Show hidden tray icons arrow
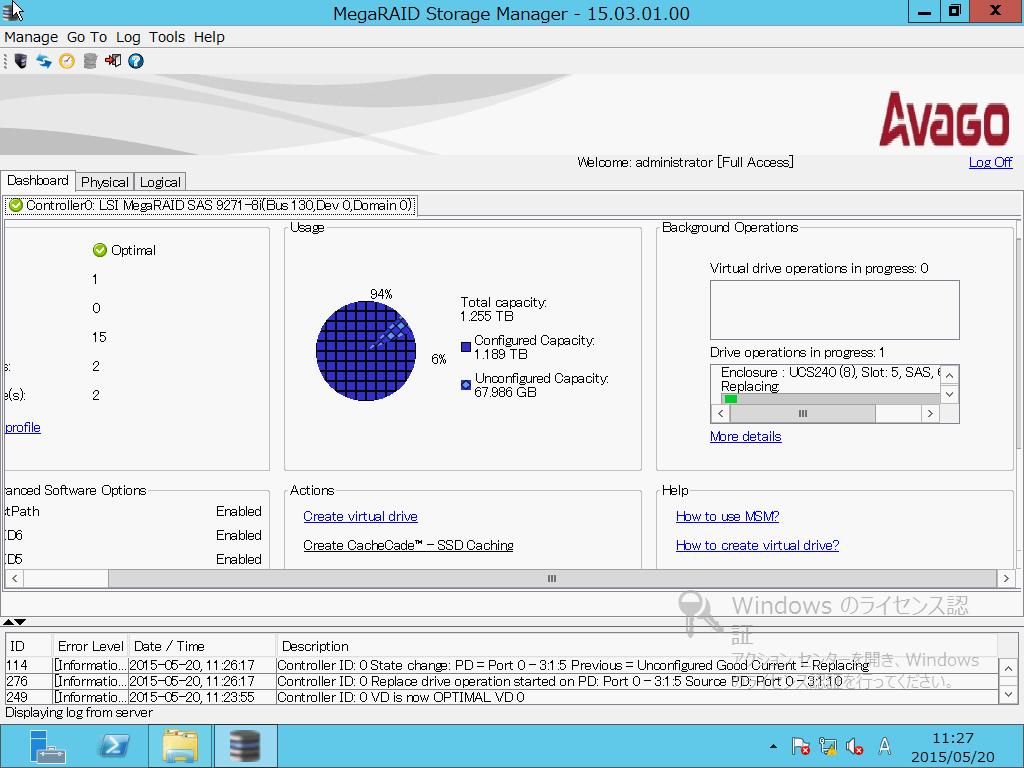 773,746
